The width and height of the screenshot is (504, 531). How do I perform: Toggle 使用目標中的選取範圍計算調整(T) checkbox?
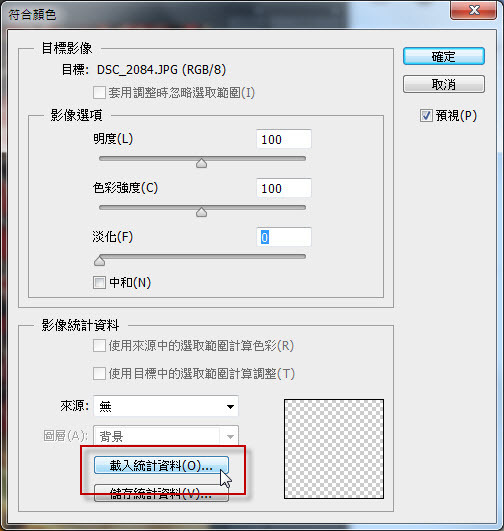99,374
